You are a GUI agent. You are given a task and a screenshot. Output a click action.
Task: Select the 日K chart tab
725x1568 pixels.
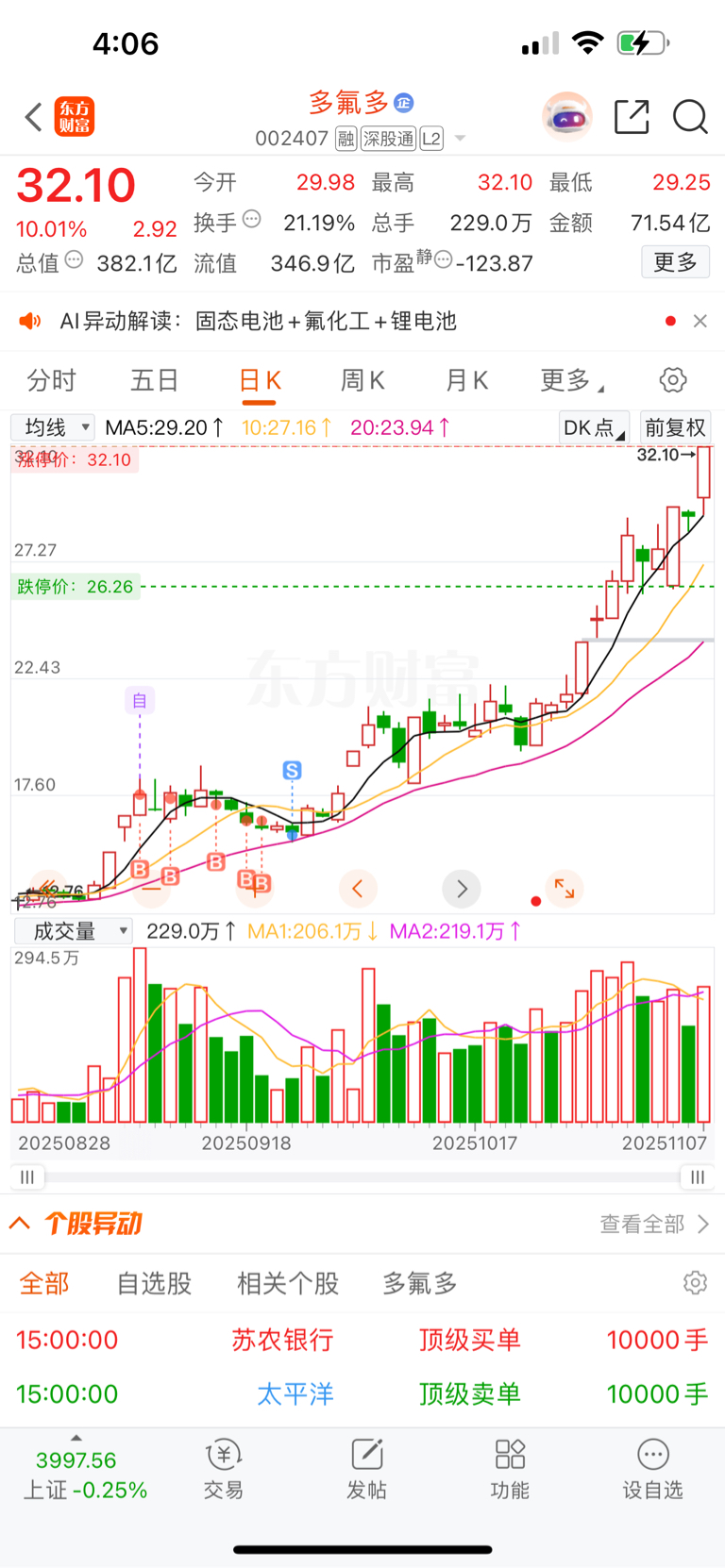tap(260, 380)
